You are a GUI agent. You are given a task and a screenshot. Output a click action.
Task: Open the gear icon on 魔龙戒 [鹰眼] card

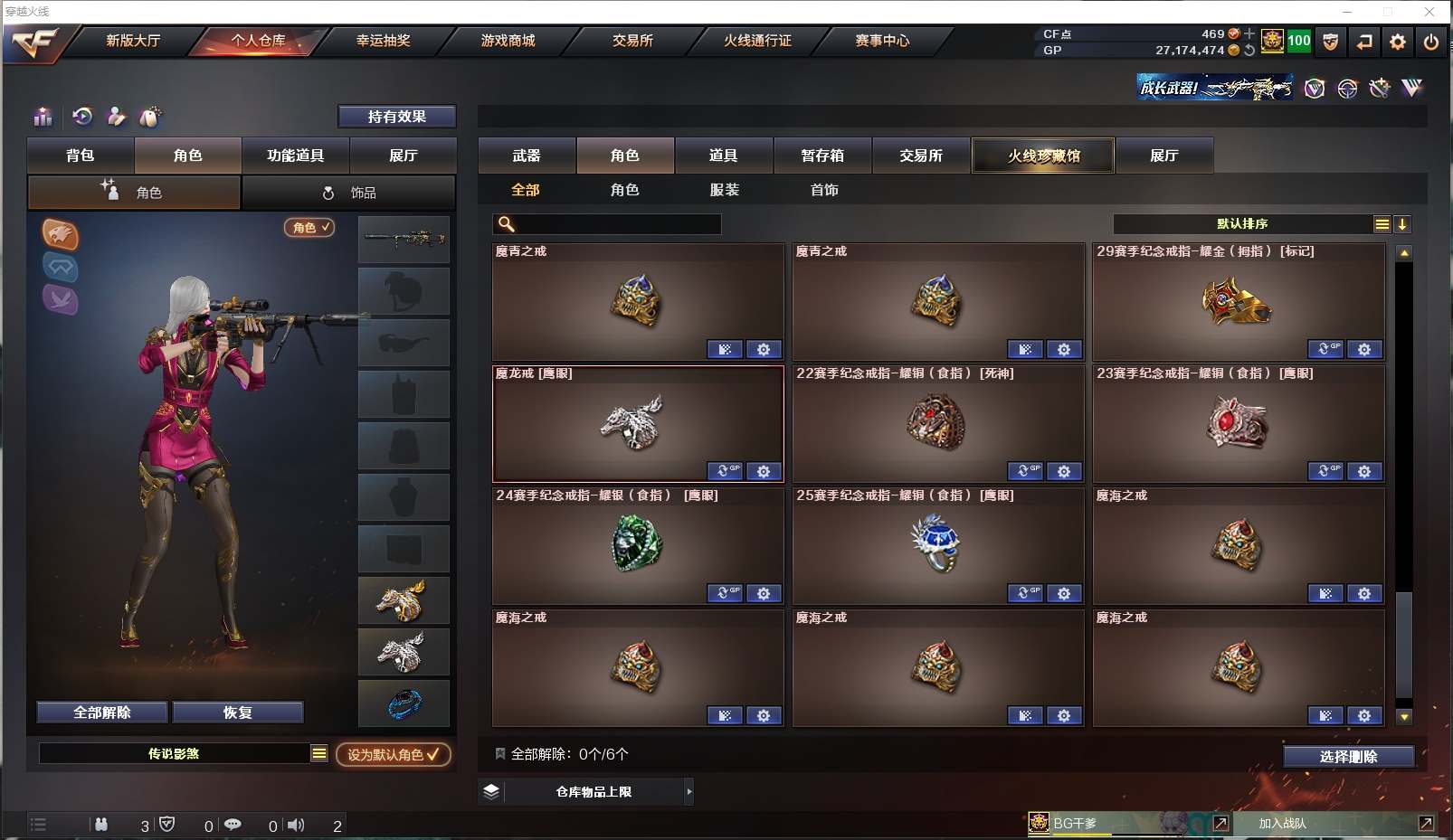pos(764,471)
